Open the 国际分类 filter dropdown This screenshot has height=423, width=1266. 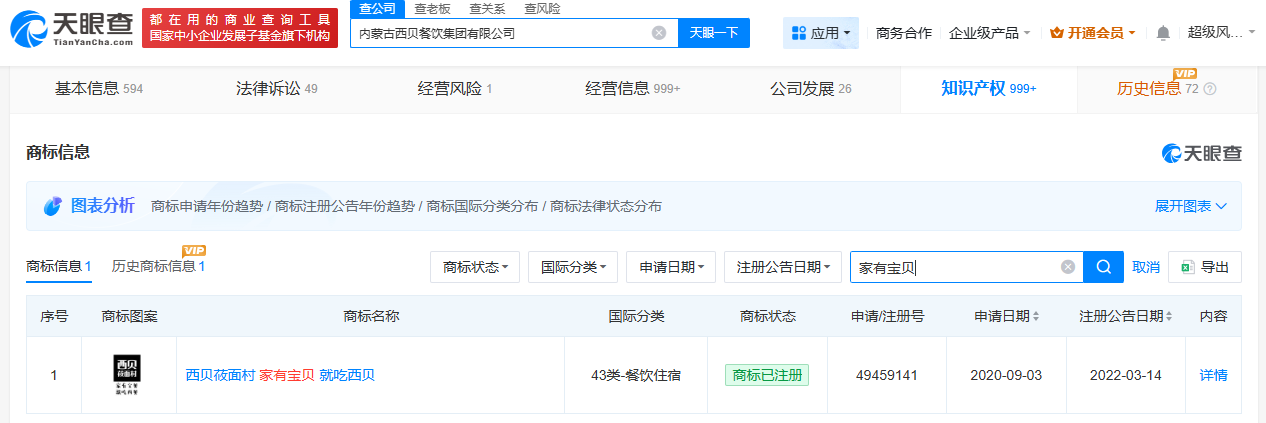coord(572,267)
